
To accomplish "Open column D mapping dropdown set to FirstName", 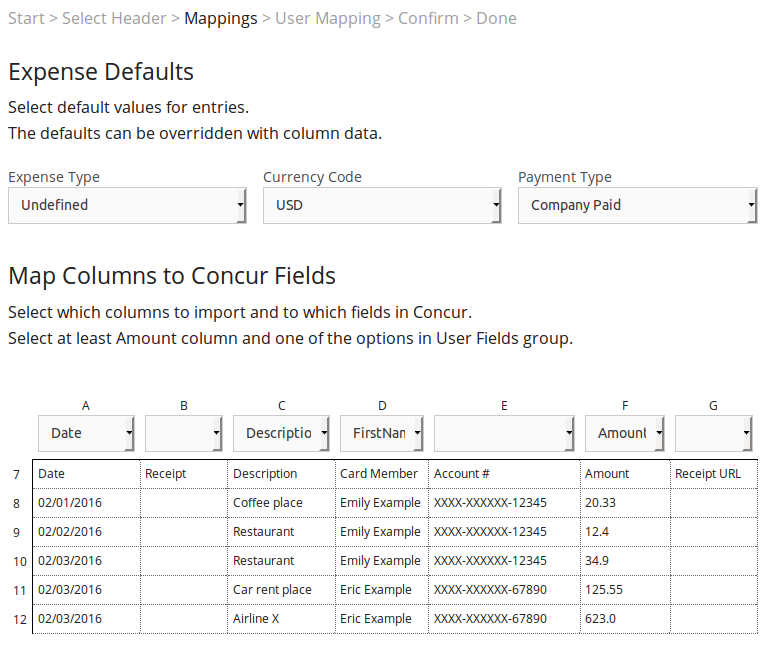I will (x=382, y=434).
